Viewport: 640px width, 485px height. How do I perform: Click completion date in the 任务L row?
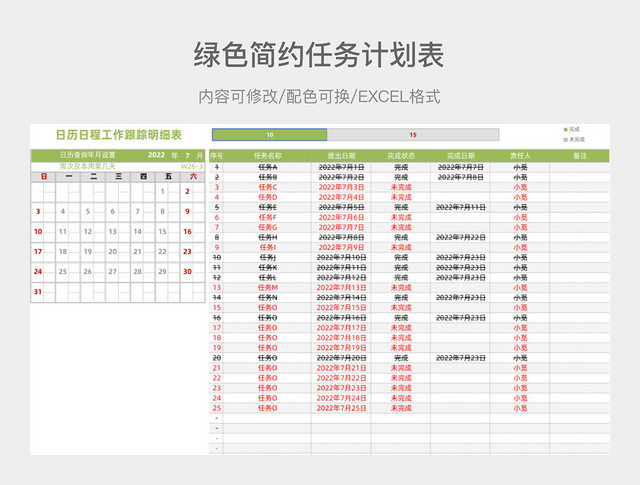tap(460, 278)
